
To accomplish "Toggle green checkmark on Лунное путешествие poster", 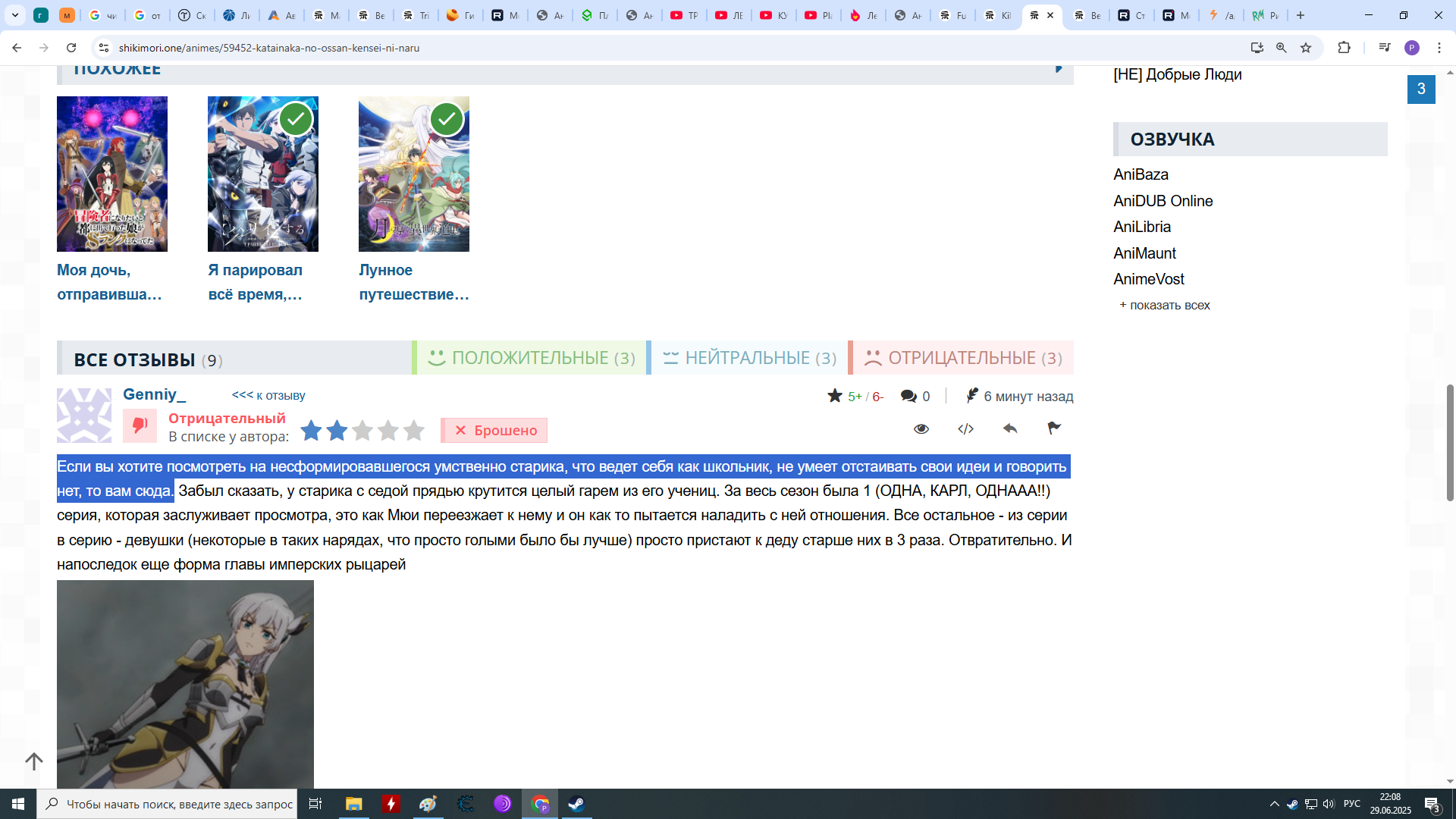I will pos(447,119).
